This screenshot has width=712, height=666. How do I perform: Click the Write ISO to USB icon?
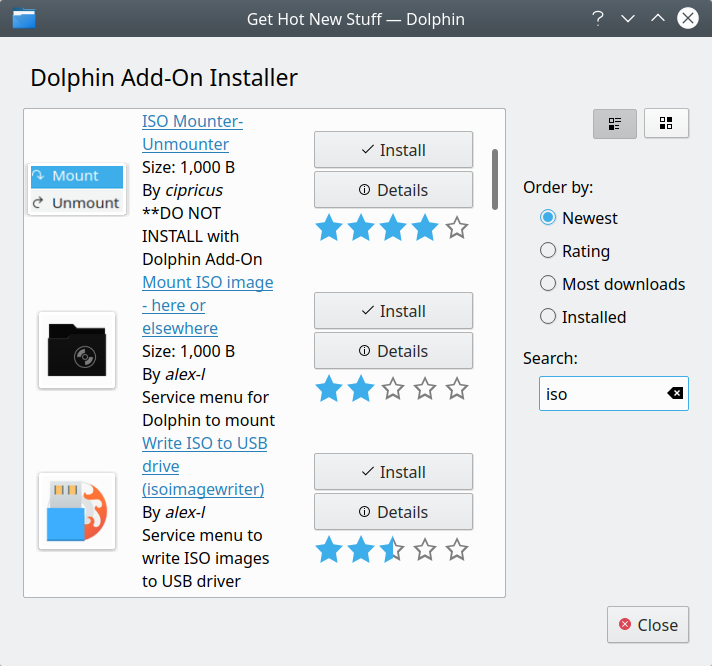pos(77,511)
